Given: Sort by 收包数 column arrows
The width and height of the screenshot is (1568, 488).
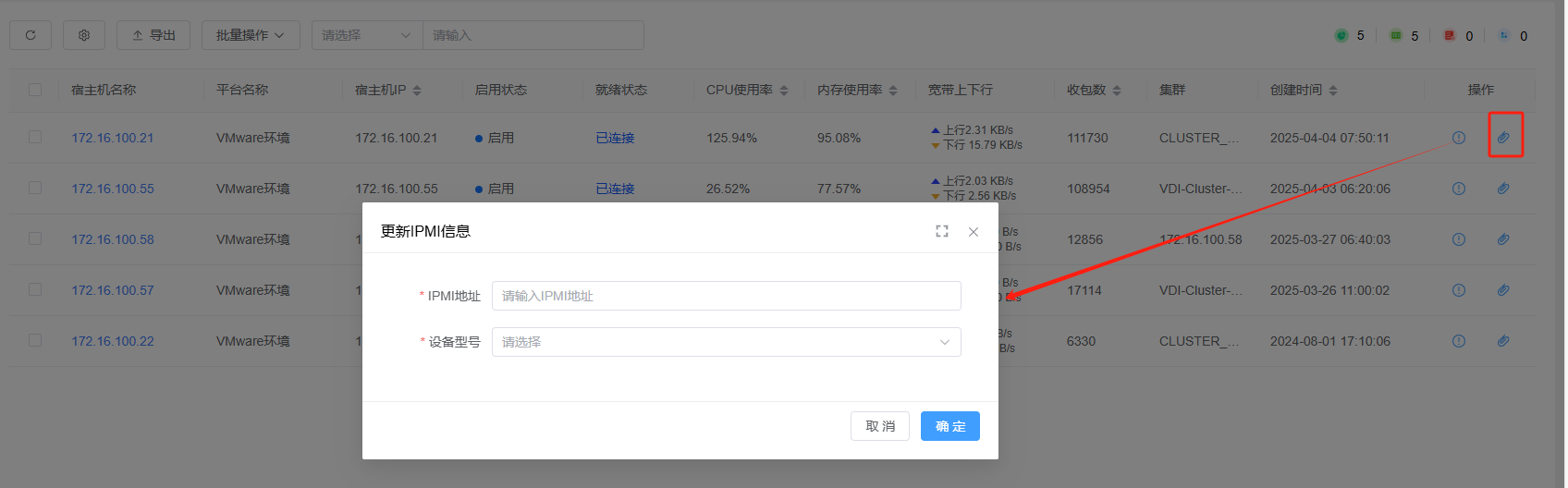Looking at the screenshot, I should pos(1117,90).
